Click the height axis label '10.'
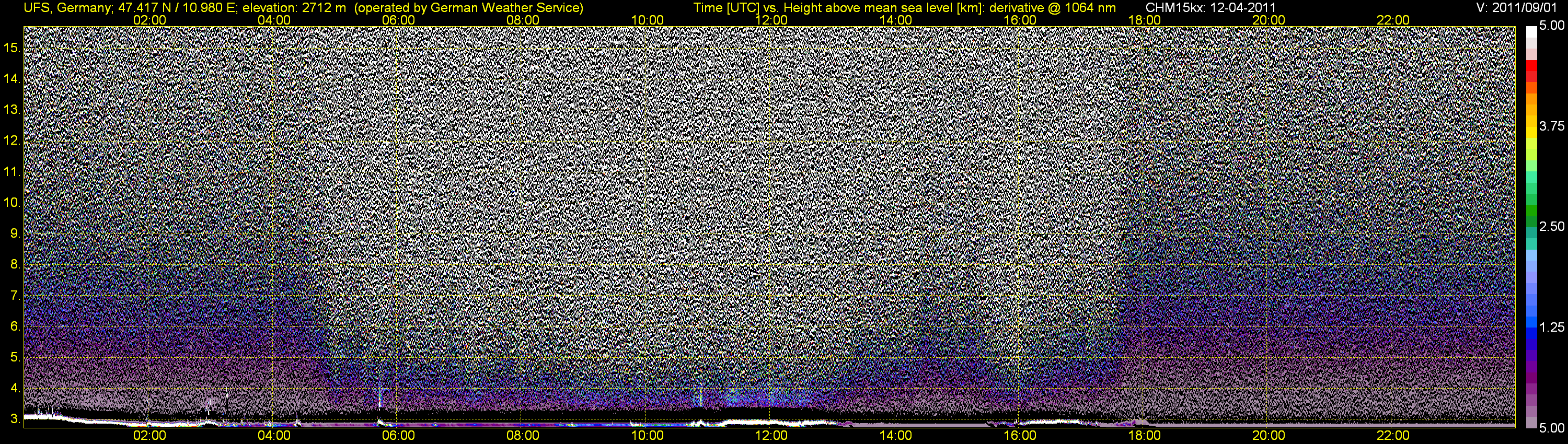The height and width of the screenshot is (444, 1568). [12, 203]
